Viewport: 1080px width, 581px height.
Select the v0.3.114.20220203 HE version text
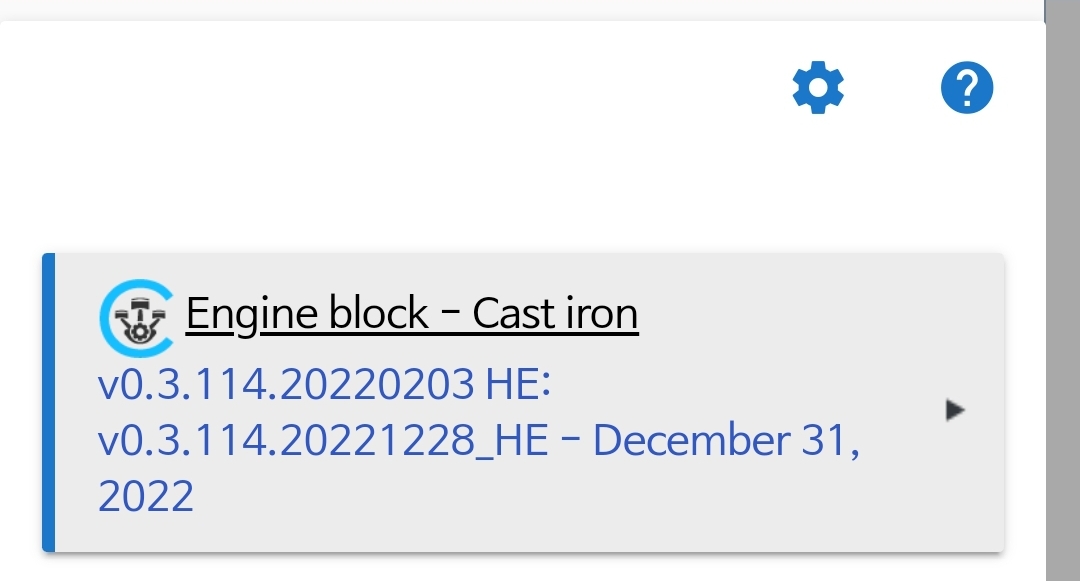click(x=324, y=383)
